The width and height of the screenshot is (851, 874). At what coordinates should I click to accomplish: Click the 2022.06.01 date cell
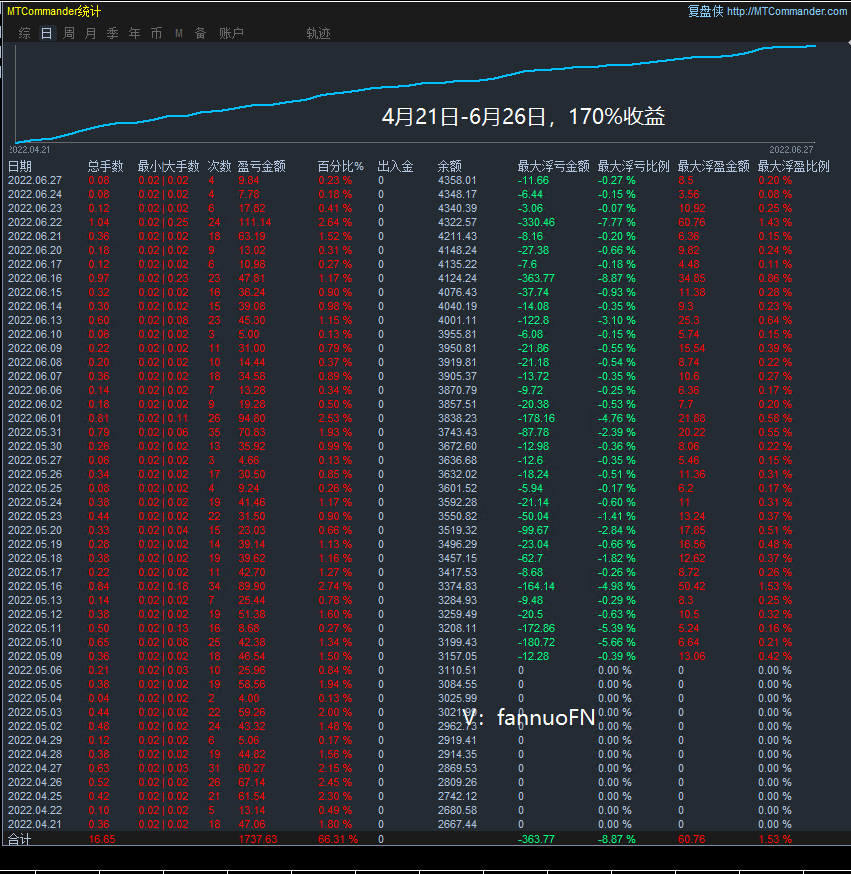35,418
